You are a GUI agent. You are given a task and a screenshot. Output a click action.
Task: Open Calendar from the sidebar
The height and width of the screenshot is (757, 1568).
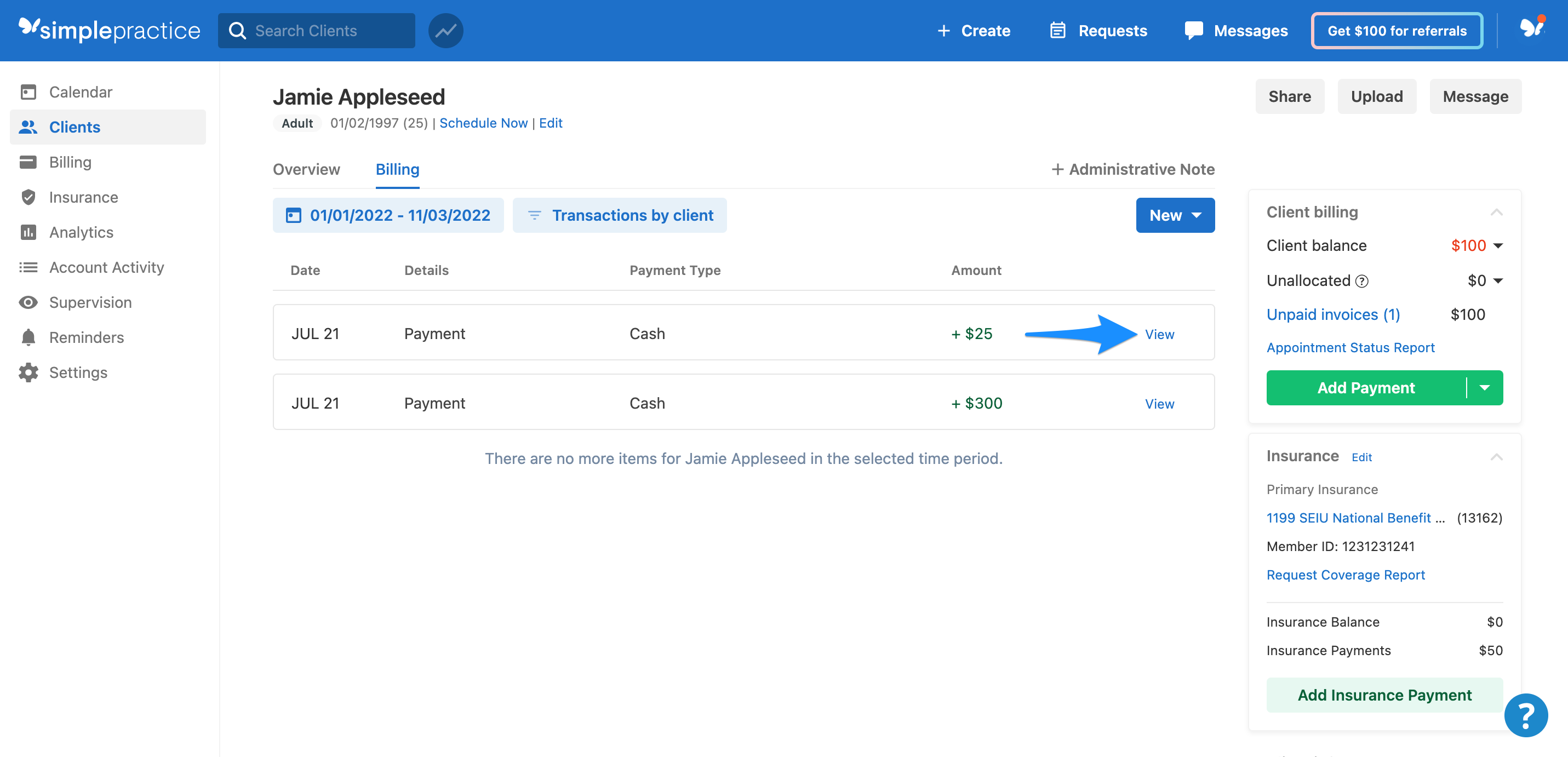(x=80, y=91)
